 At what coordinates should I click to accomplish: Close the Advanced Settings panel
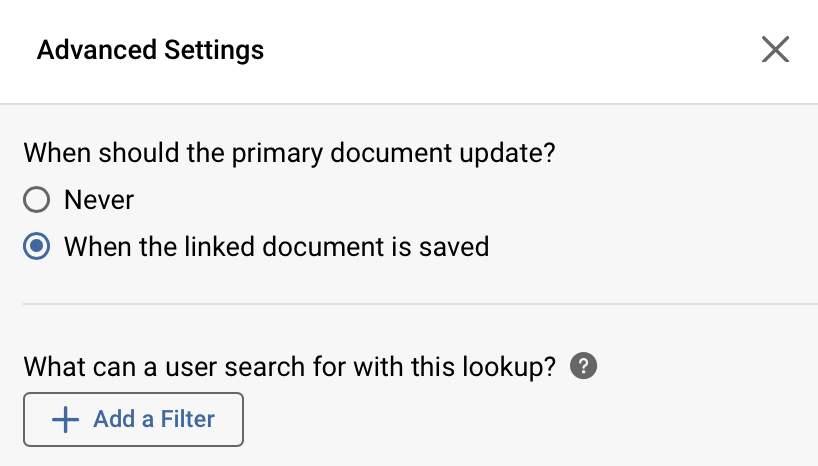(x=775, y=50)
